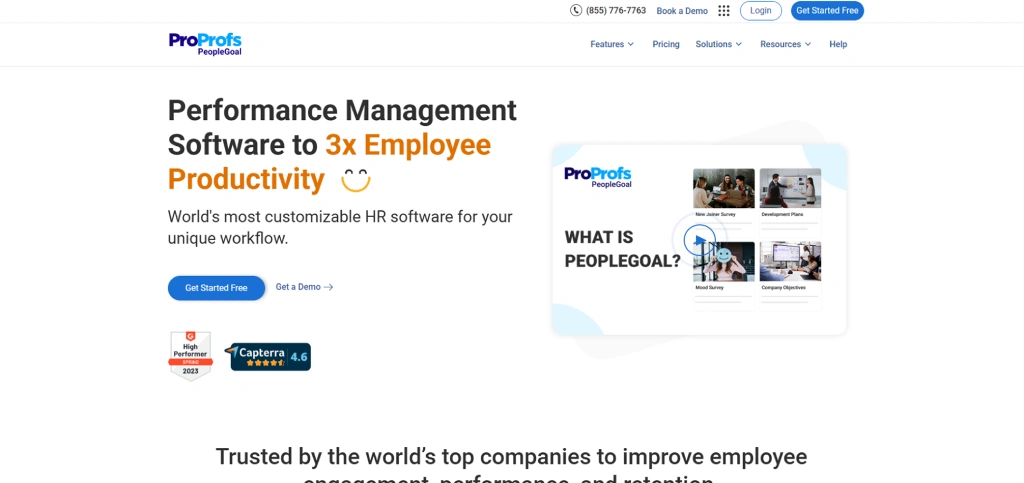1024x483 pixels.
Task: Click the Capterra 4.6 rating badge
Action: (x=268, y=356)
